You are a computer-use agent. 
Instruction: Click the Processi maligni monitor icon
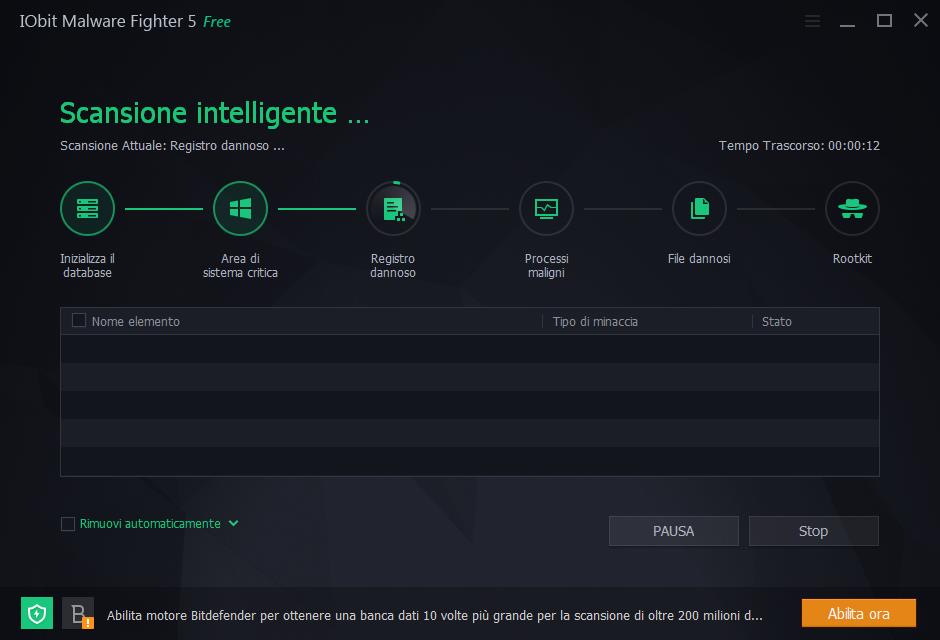tap(546, 208)
